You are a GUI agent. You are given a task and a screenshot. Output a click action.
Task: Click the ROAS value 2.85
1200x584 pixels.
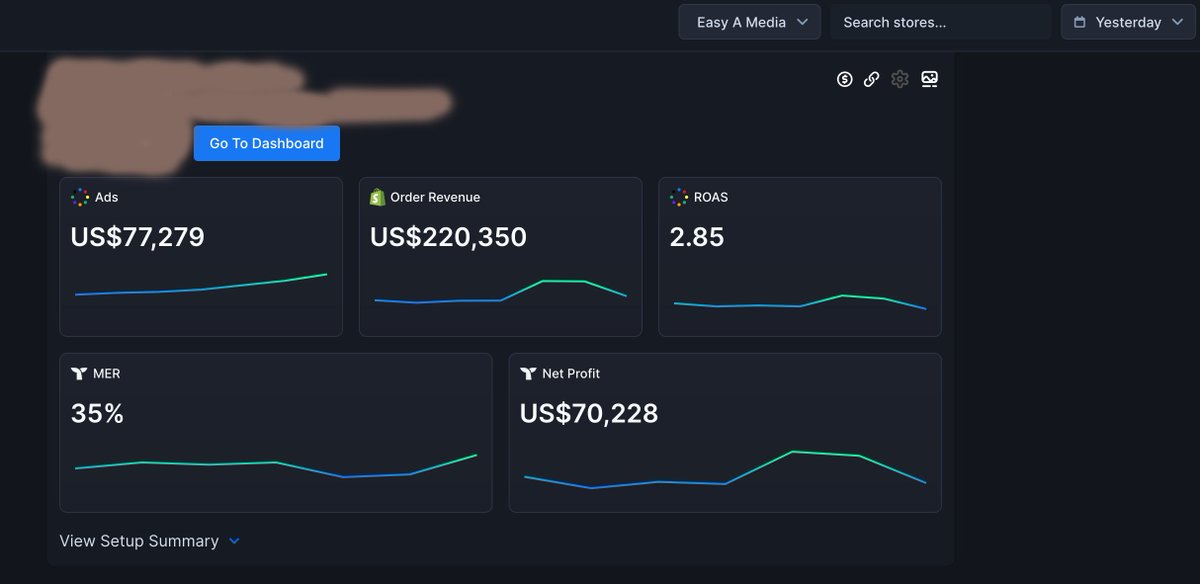(x=697, y=237)
